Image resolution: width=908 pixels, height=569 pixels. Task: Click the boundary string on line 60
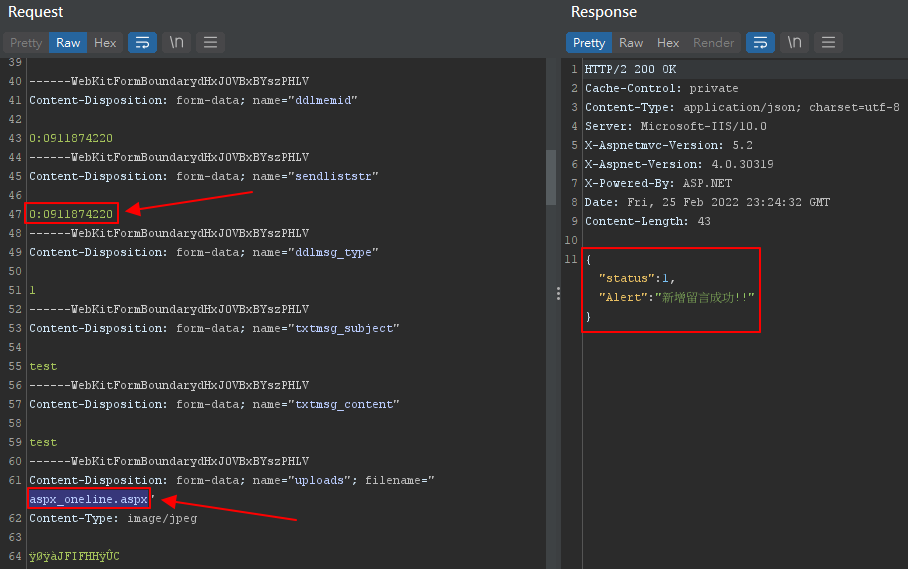coord(169,461)
